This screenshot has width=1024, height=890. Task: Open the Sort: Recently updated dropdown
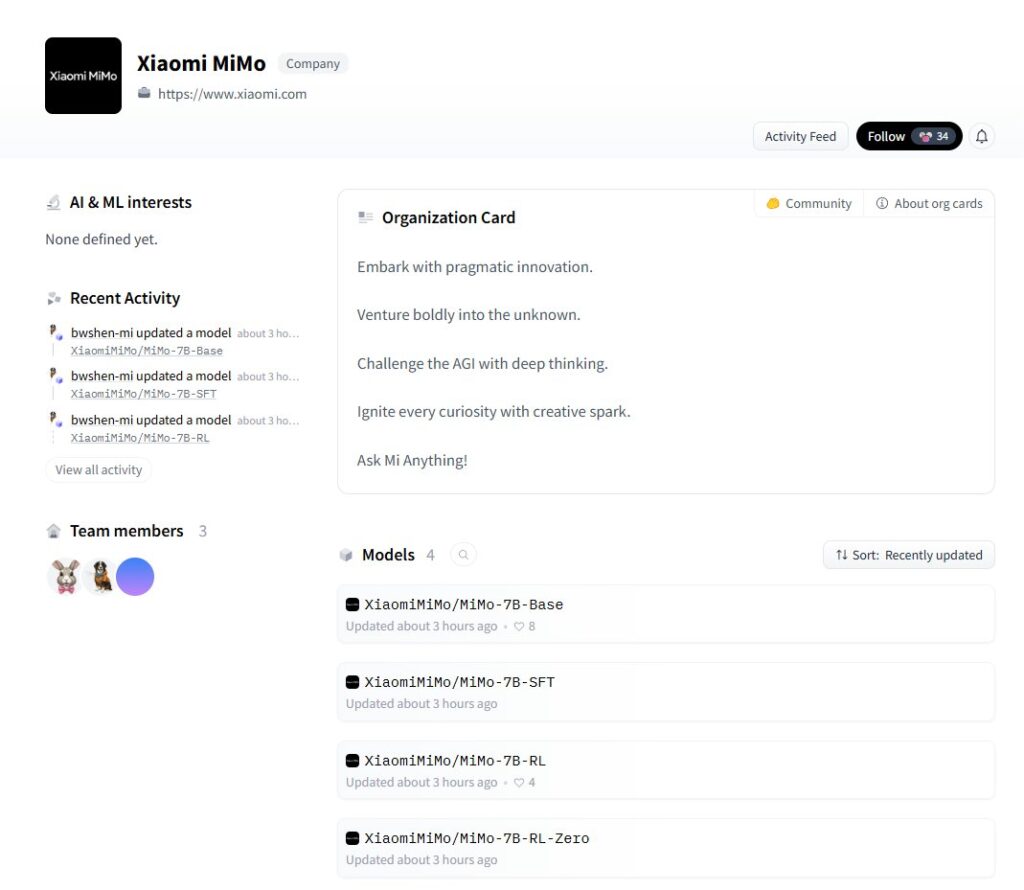point(908,555)
